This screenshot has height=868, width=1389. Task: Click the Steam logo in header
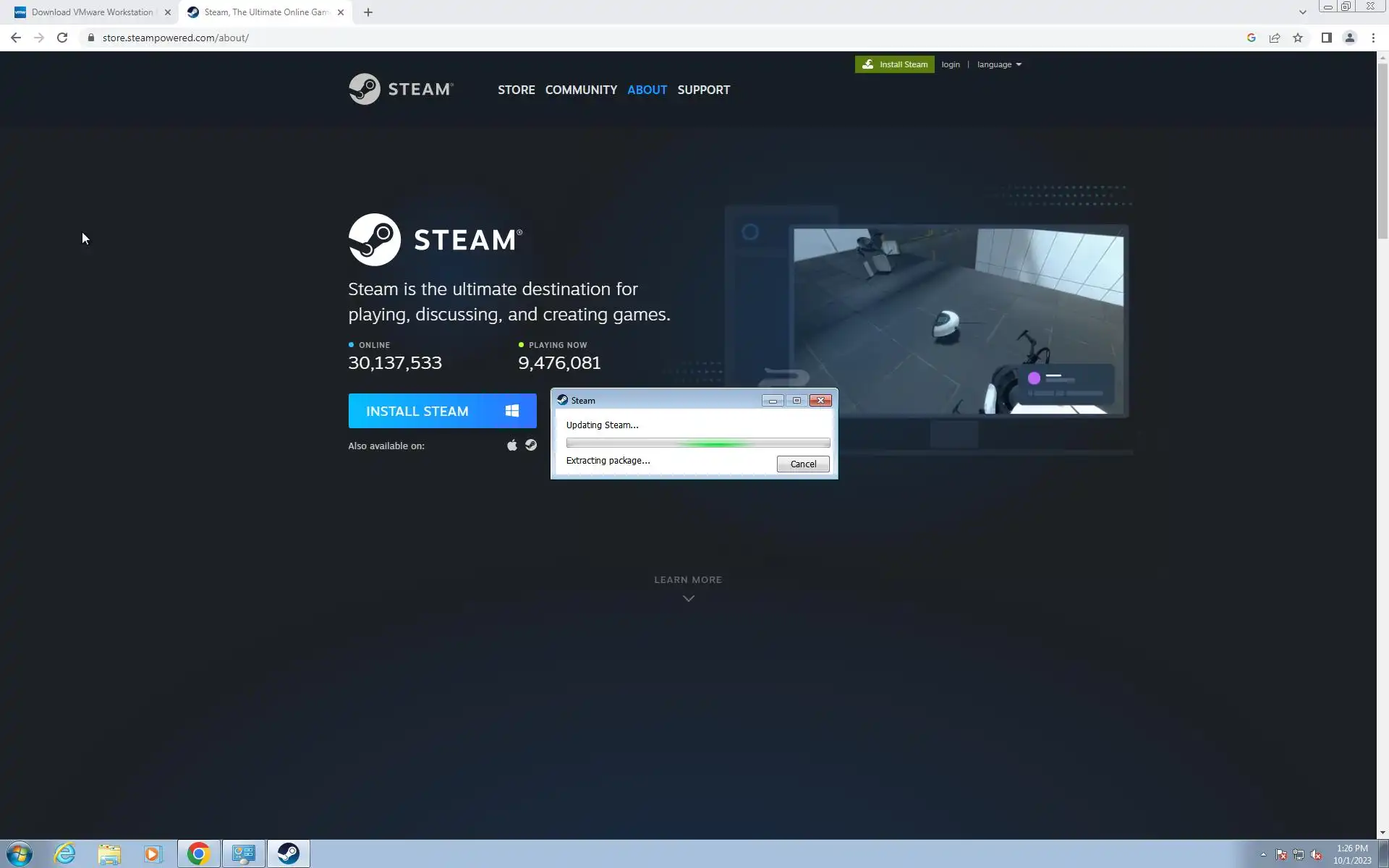coord(401,89)
